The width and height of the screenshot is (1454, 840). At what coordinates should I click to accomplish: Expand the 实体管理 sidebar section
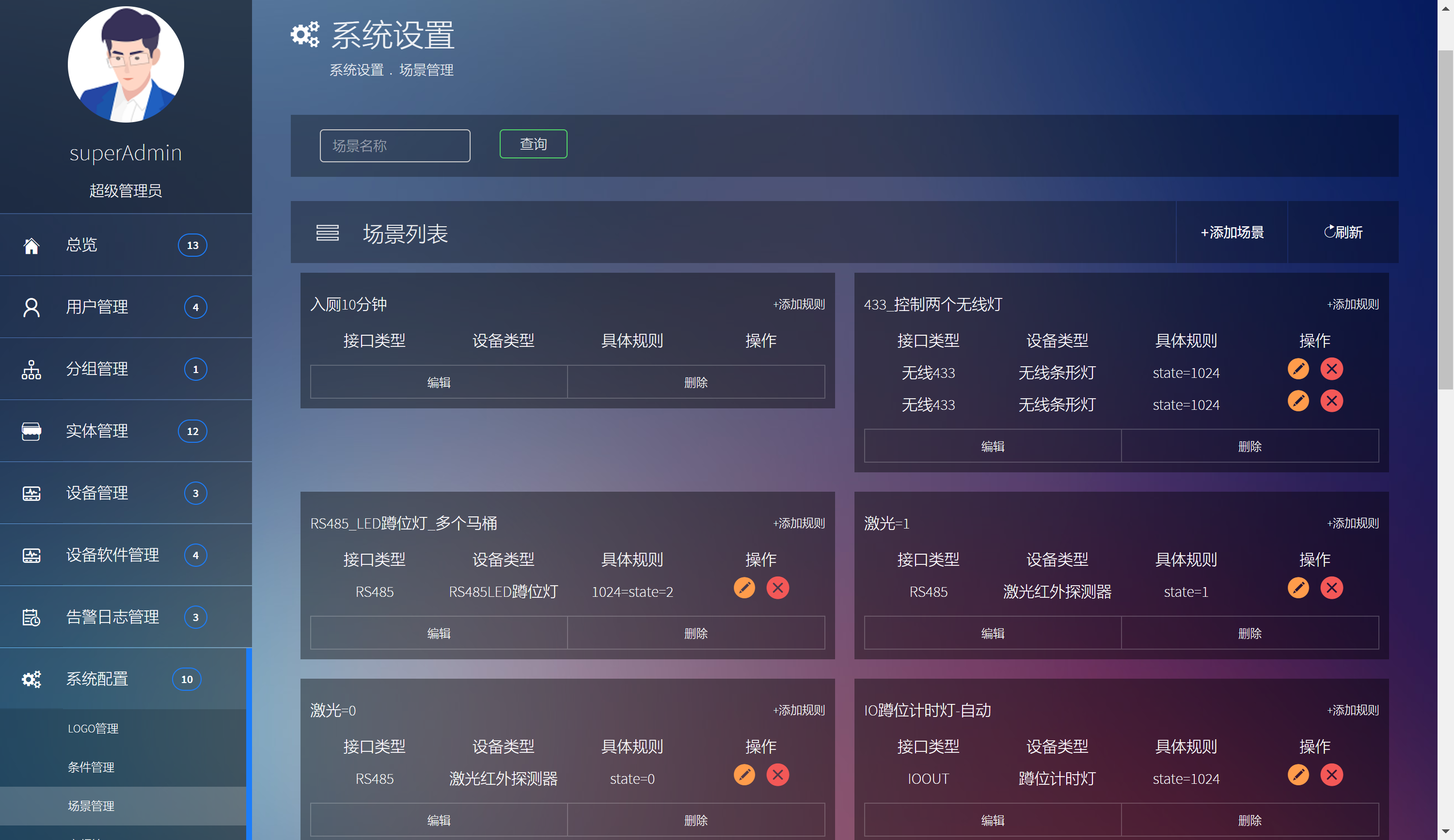pos(97,431)
